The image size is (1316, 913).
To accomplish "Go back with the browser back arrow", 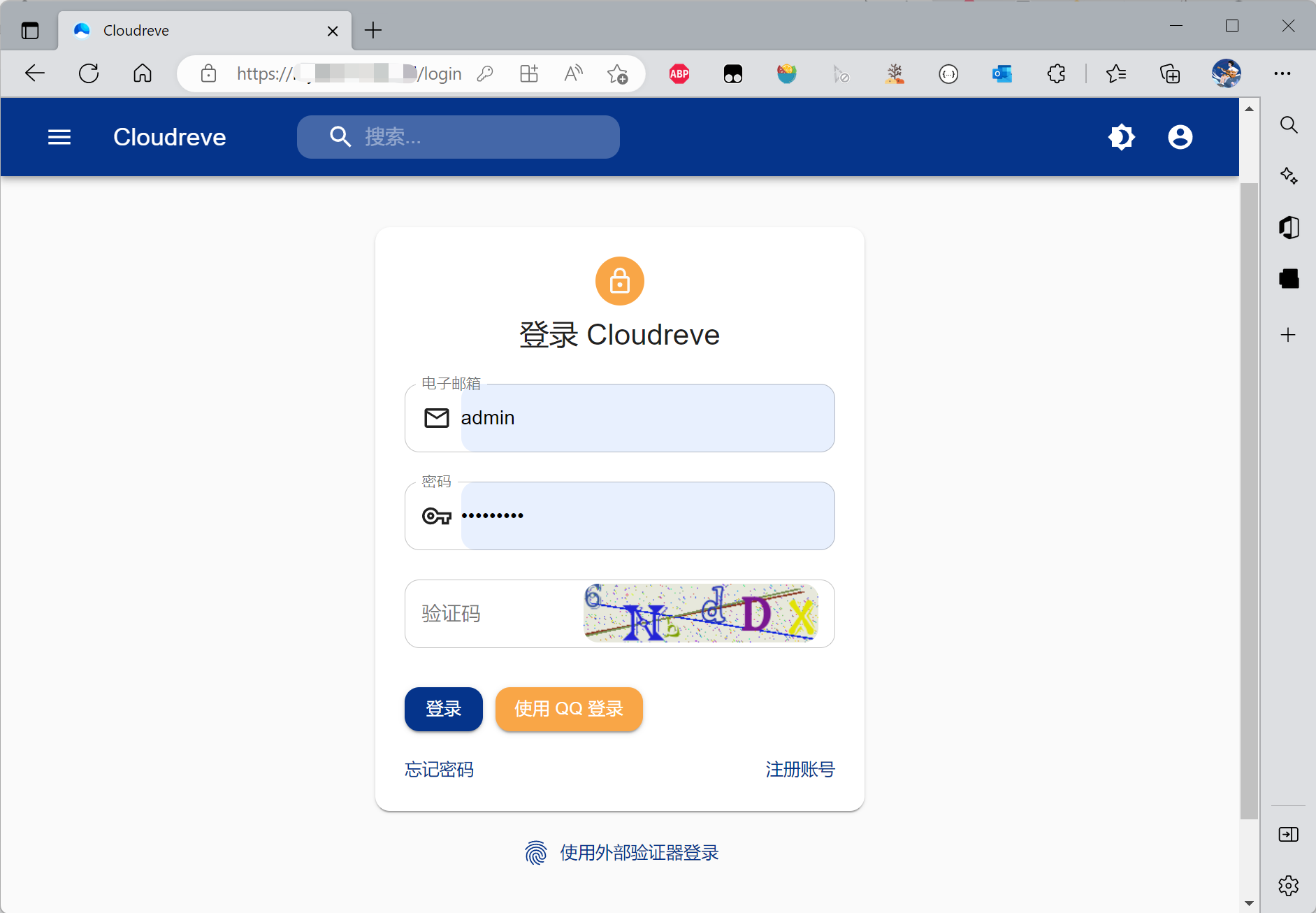I will 34,73.
